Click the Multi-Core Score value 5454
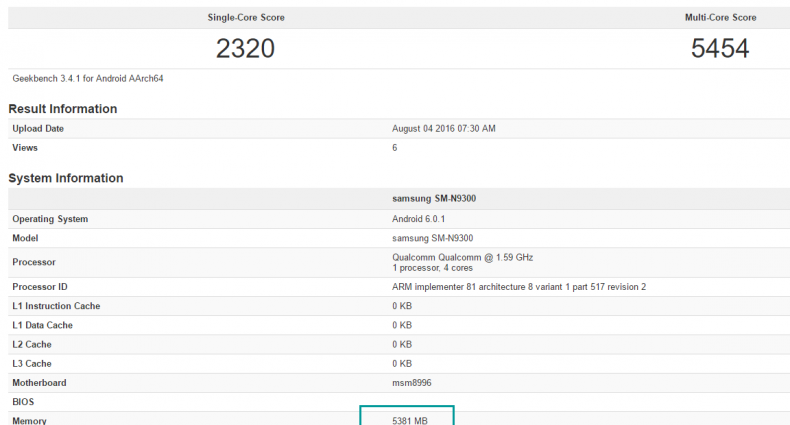The image size is (790, 425). (x=720, y=48)
